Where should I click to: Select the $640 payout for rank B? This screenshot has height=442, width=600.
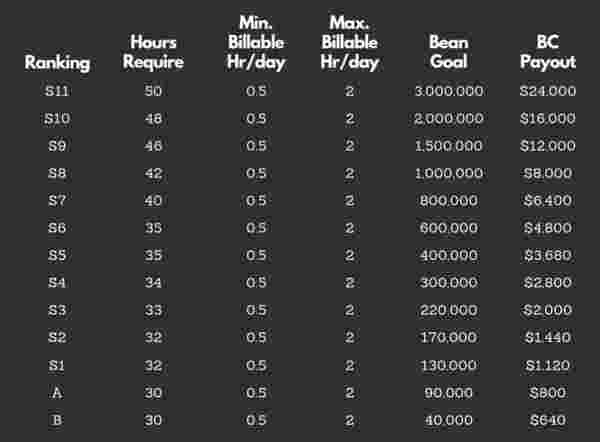pos(549,421)
